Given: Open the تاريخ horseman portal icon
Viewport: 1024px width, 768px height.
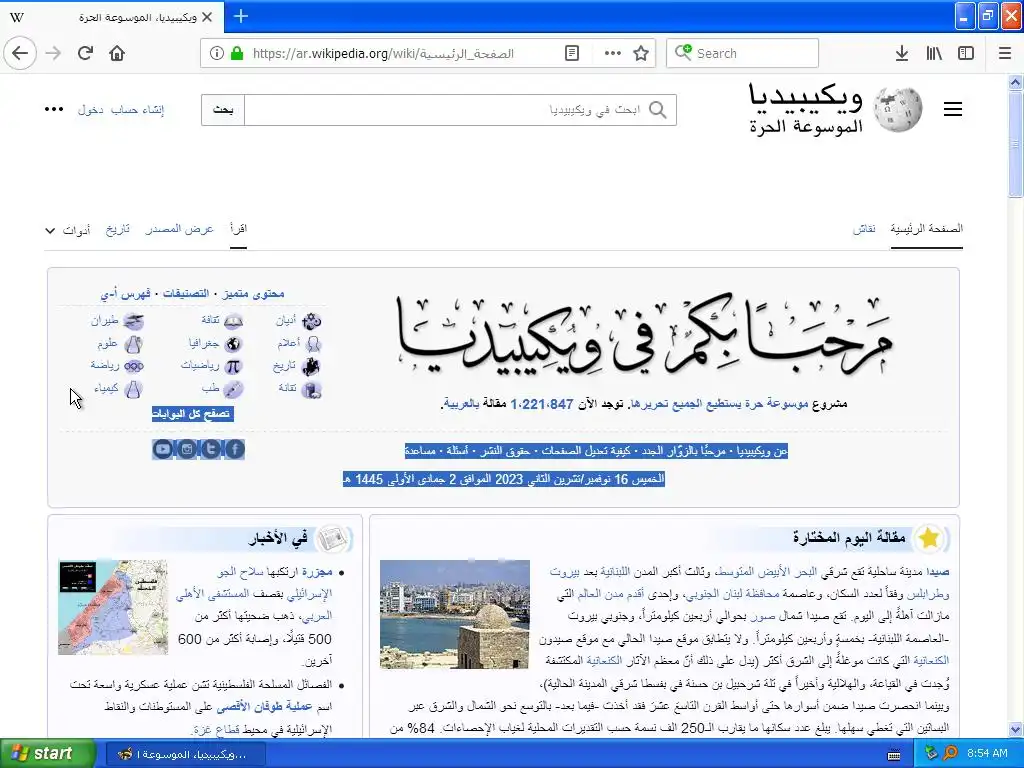Looking at the screenshot, I should tap(311, 366).
